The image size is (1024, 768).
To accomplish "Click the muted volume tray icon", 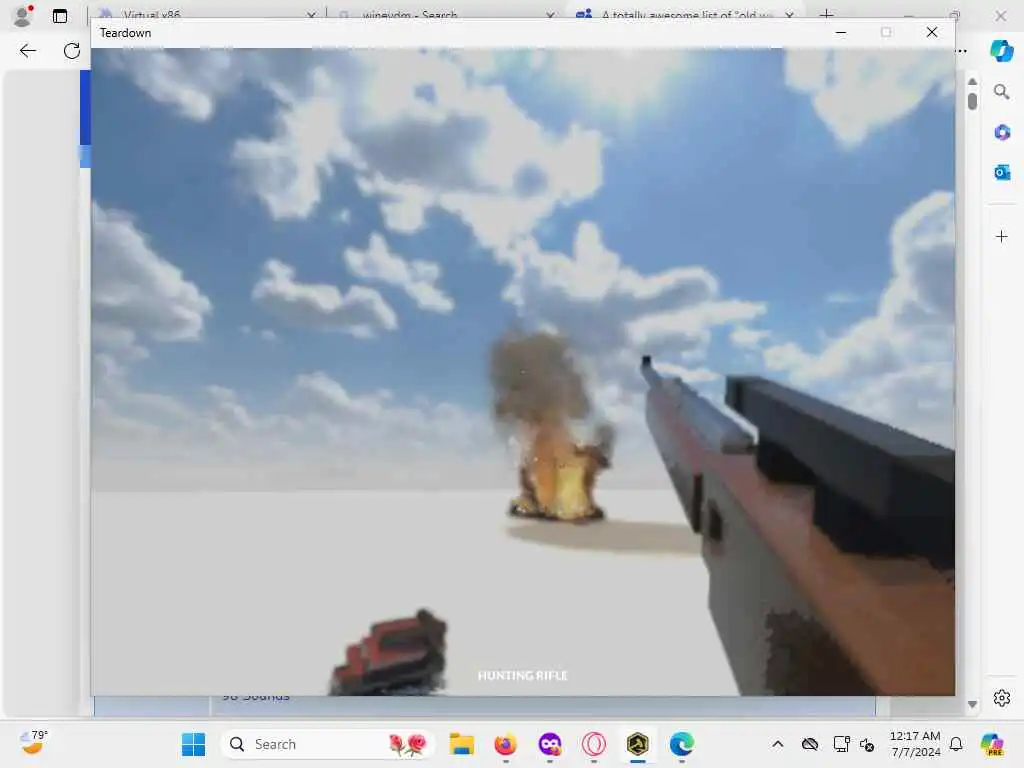I will click(867, 744).
